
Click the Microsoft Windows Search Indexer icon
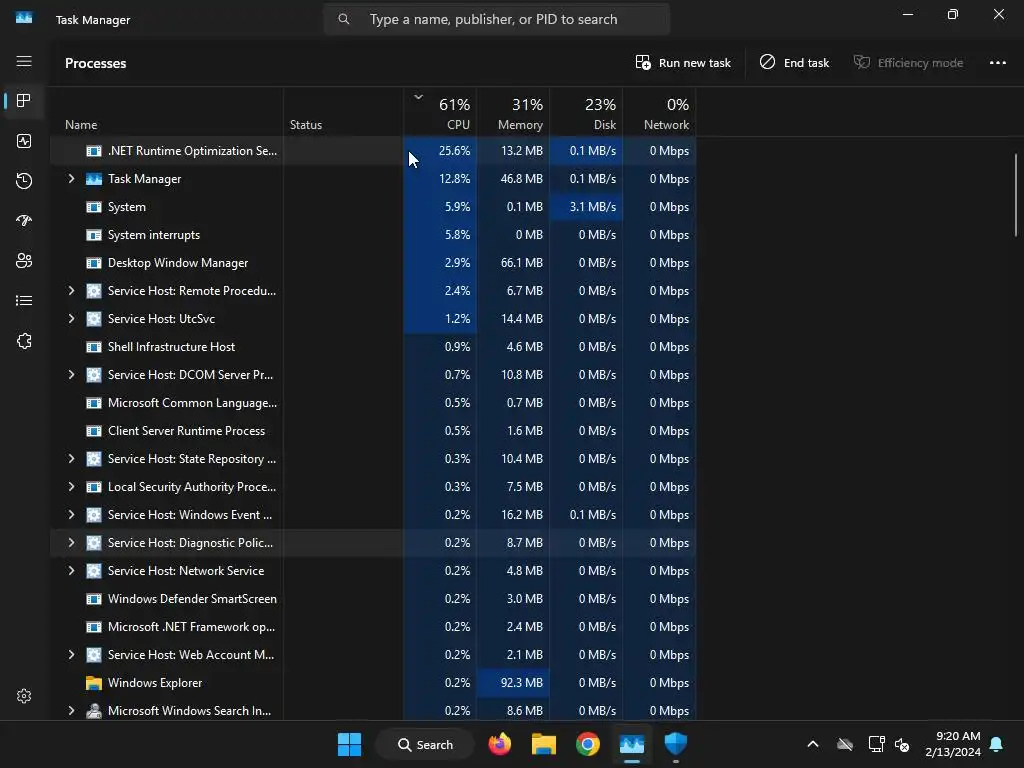[94, 711]
